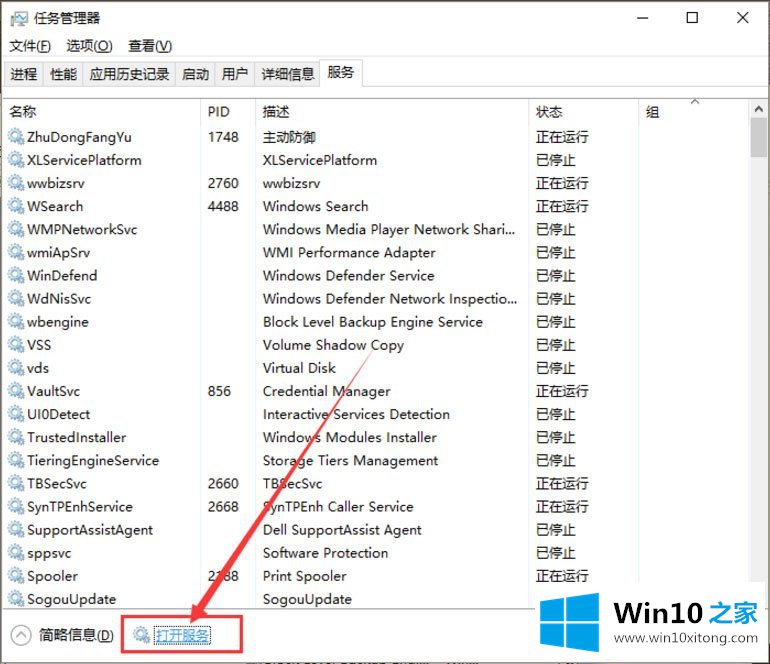The width and height of the screenshot is (770, 664).
Task: Click the gear icon beside UI0Detect
Action: coord(16,414)
